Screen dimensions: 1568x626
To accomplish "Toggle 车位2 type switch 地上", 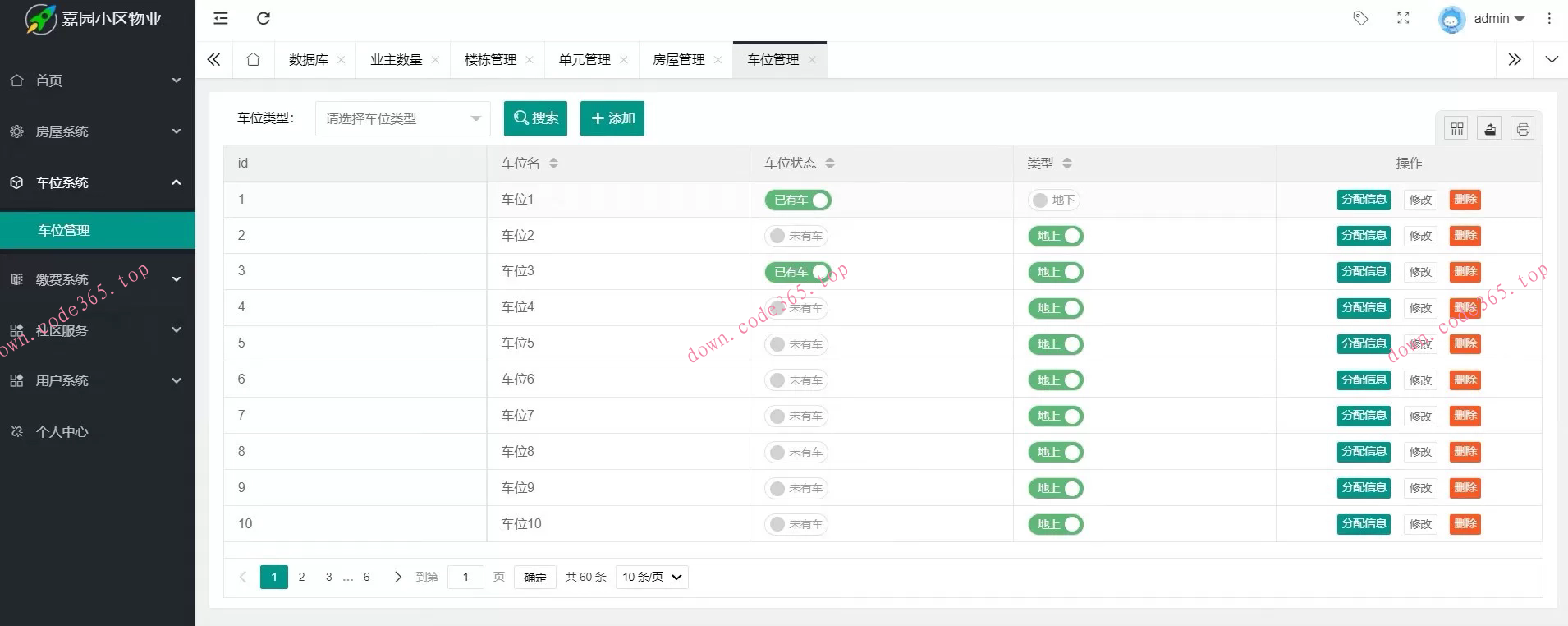I will [x=1056, y=236].
